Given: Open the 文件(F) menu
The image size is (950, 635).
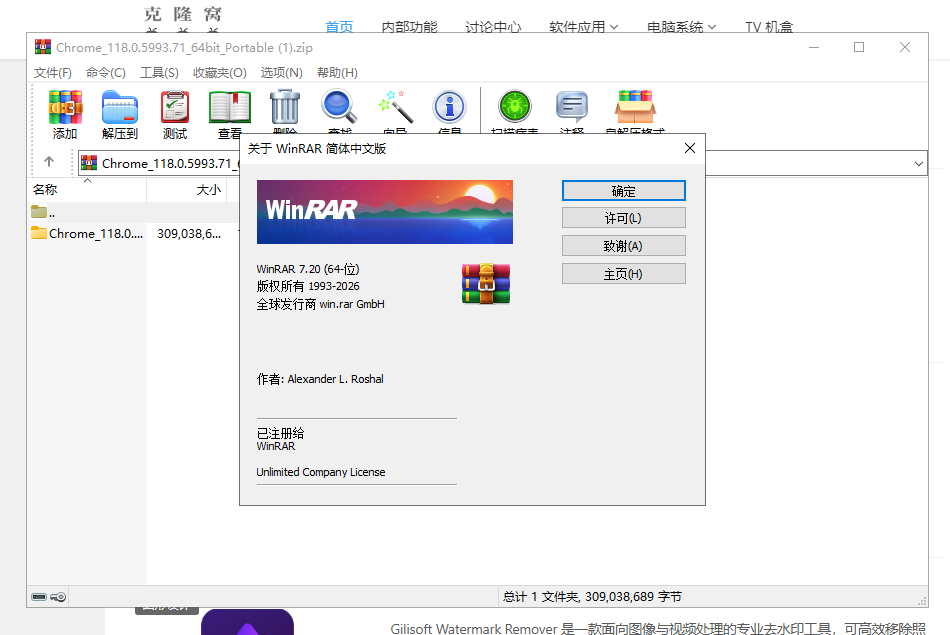Looking at the screenshot, I should 53,73.
